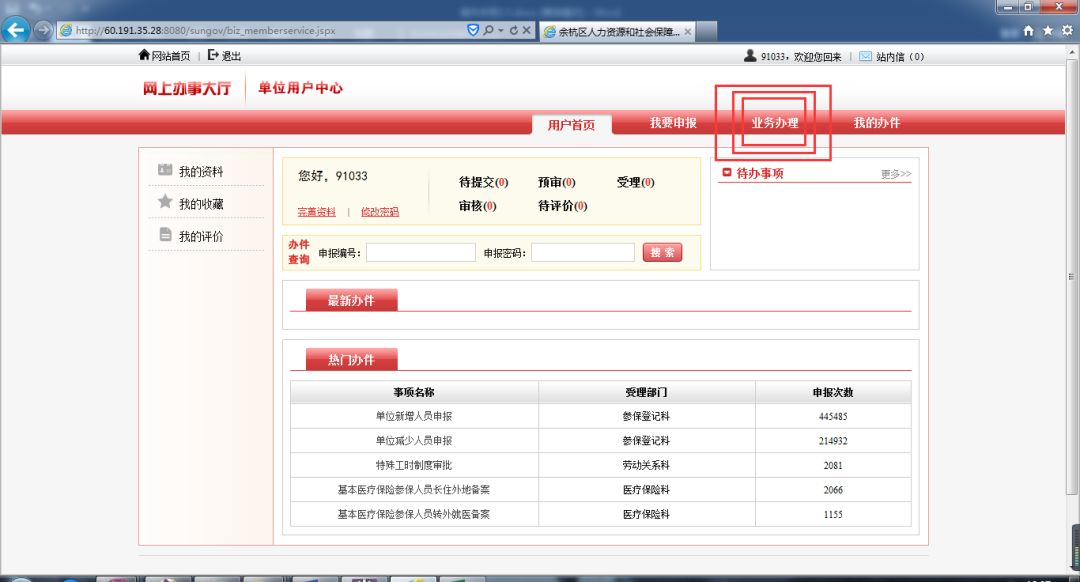Open 站内信 via the envelope icon
This screenshot has height=582, width=1080.
click(x=864, y=55)
